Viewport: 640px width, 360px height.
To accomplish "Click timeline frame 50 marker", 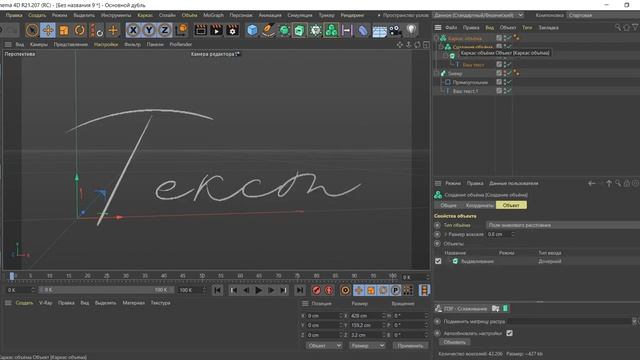I will pos(202,276).
